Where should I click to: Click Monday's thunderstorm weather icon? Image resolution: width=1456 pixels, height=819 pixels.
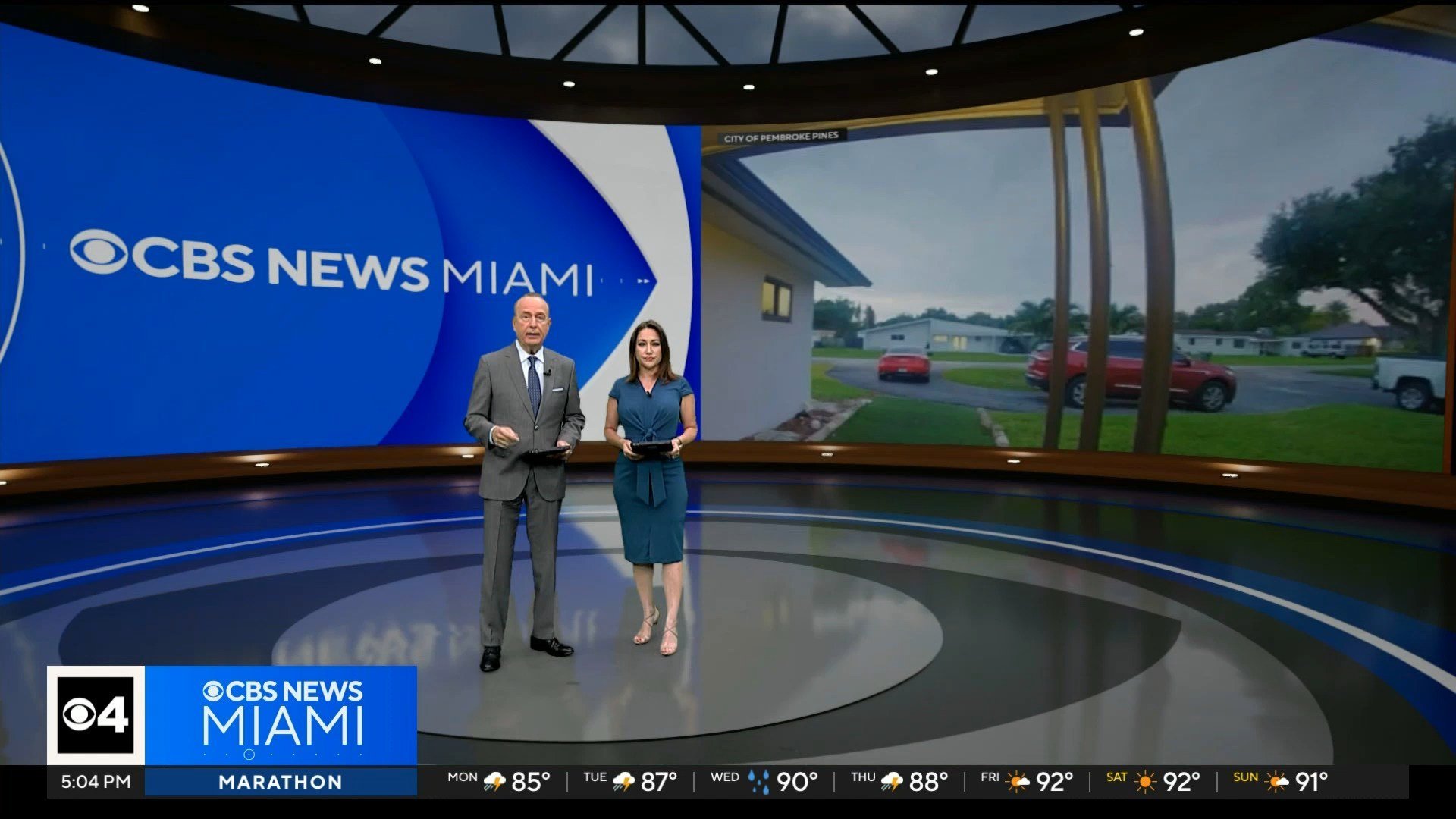pos(494,782)
